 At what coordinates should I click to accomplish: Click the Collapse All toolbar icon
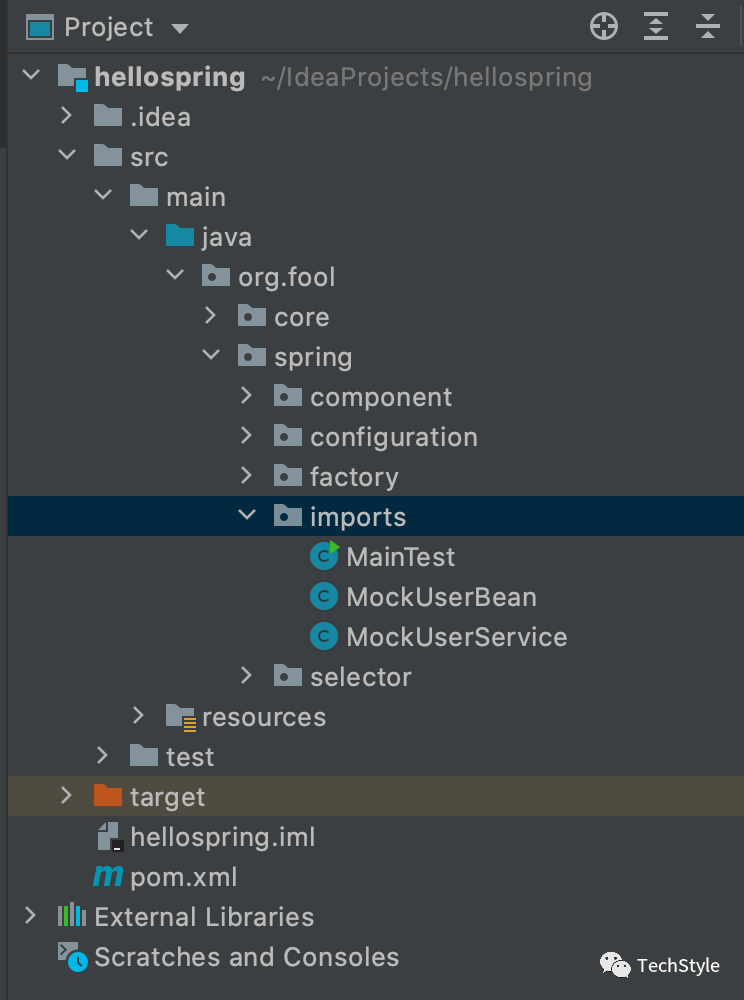(x=708, y=27)
